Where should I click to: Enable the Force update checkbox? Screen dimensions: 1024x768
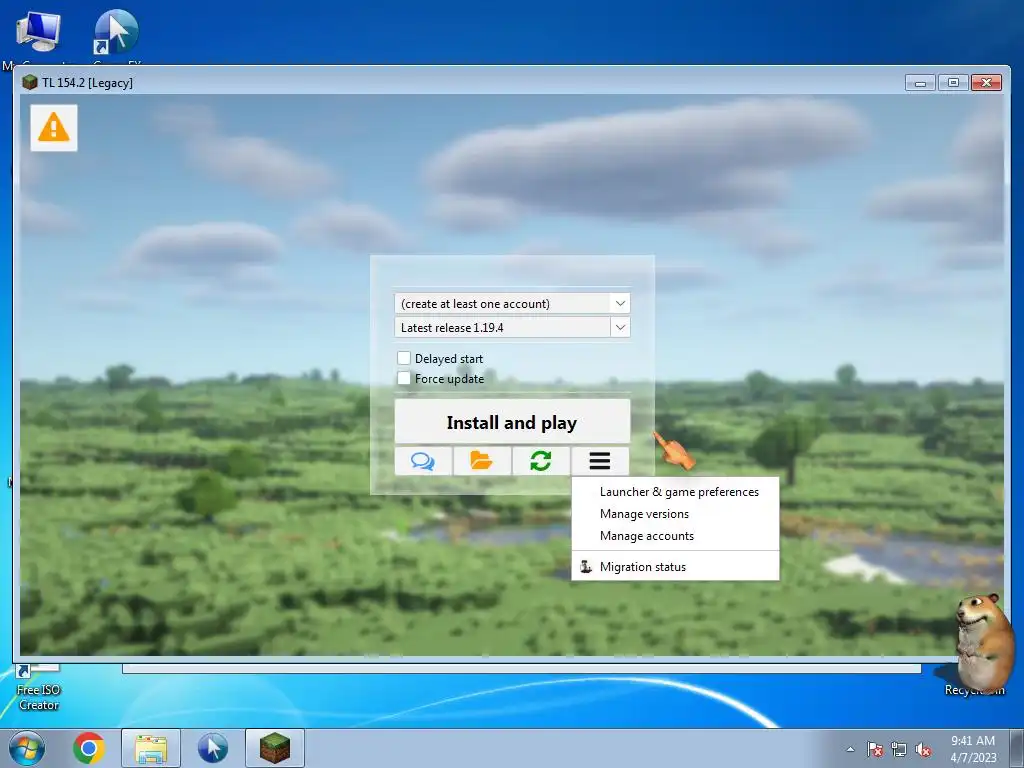click(404, 378)
